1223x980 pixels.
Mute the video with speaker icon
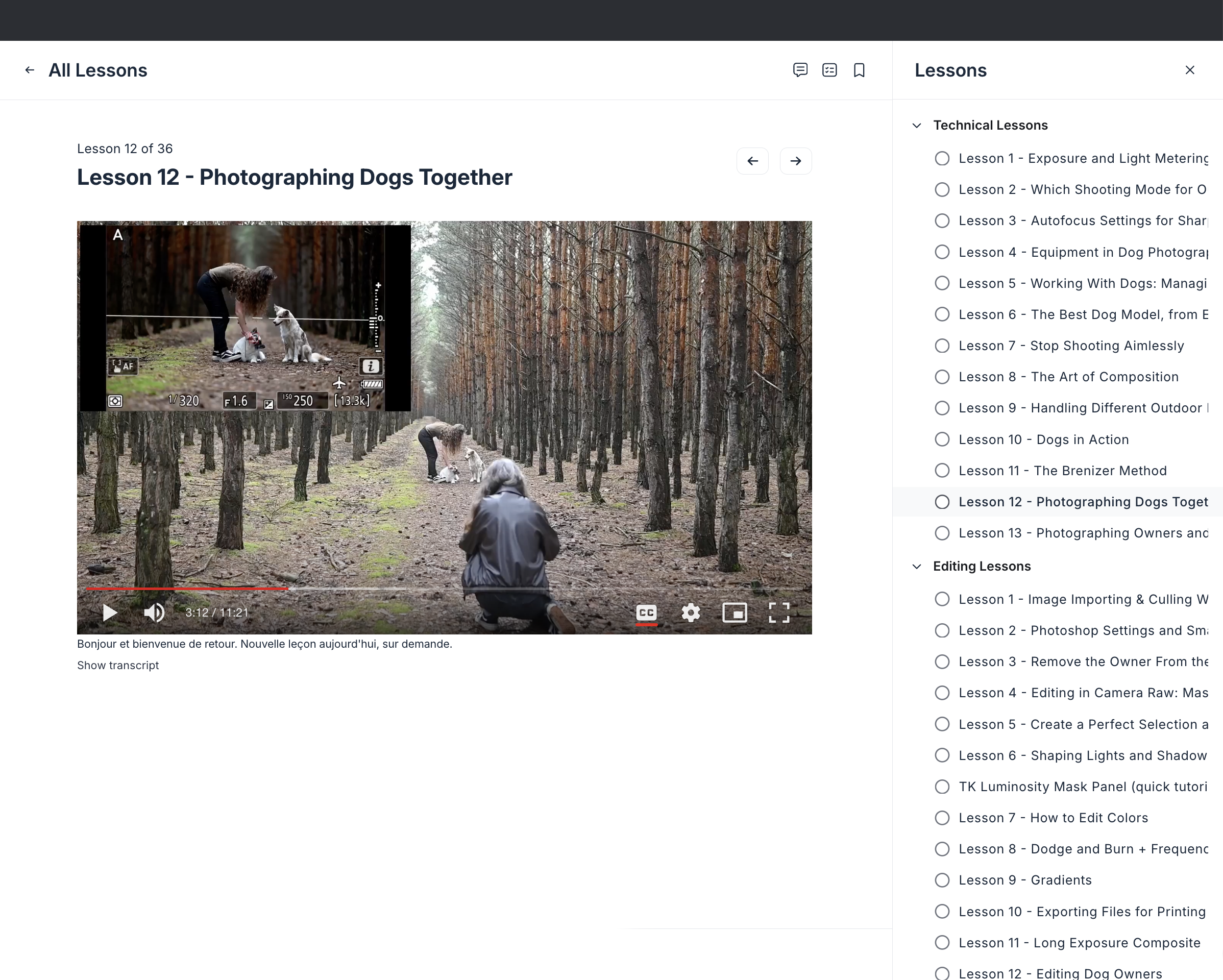tap(154, 612)
